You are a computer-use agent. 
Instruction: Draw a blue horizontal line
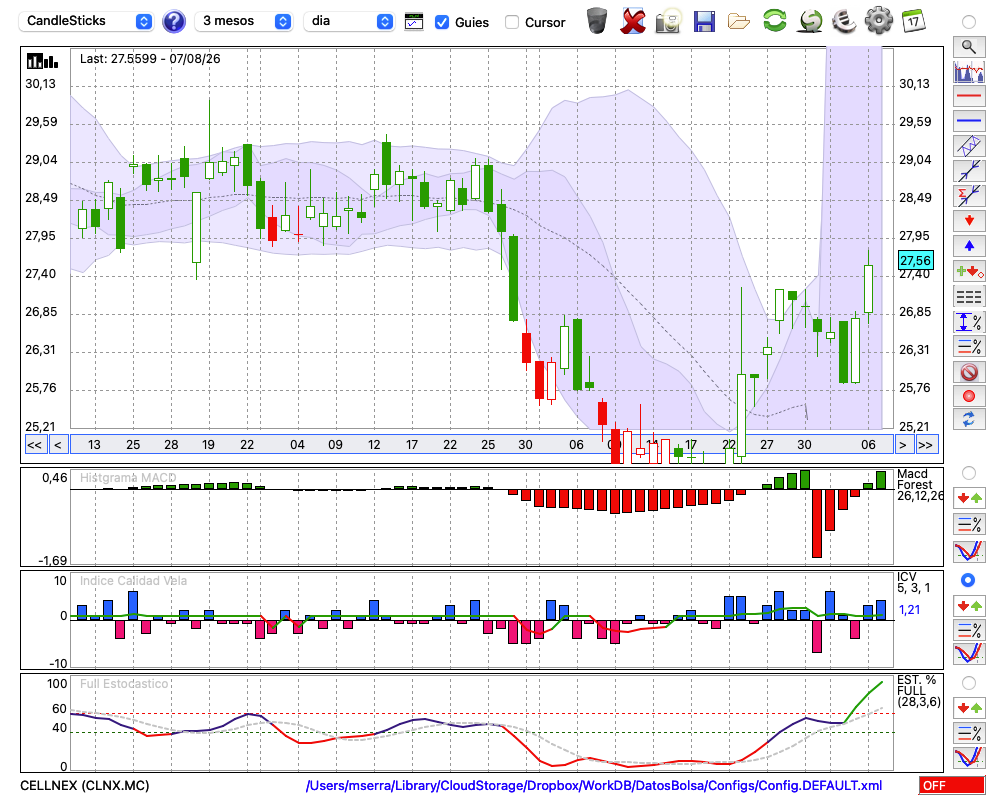[x=969, y=121]
